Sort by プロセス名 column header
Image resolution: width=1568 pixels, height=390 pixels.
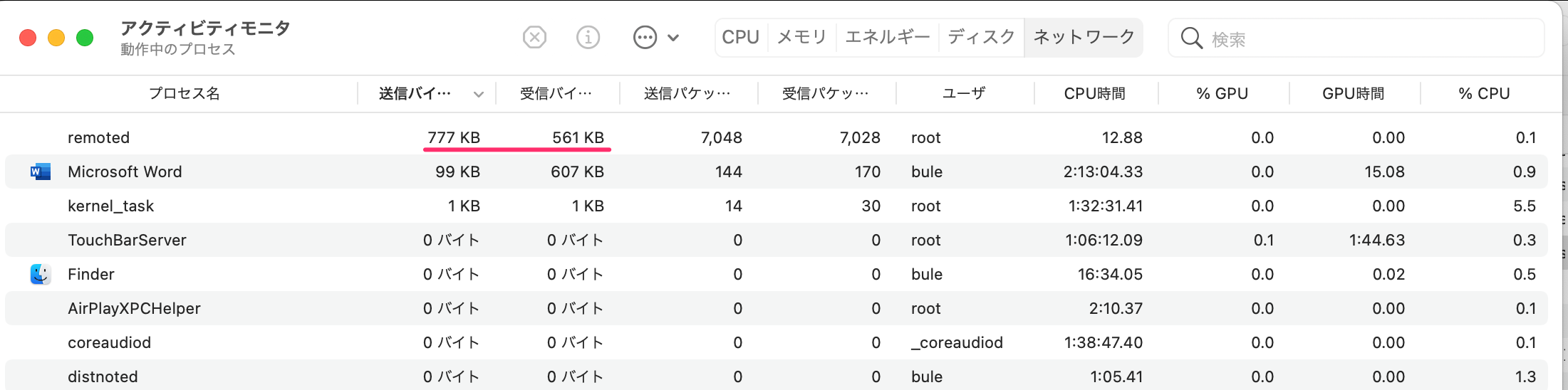[184, 94]
